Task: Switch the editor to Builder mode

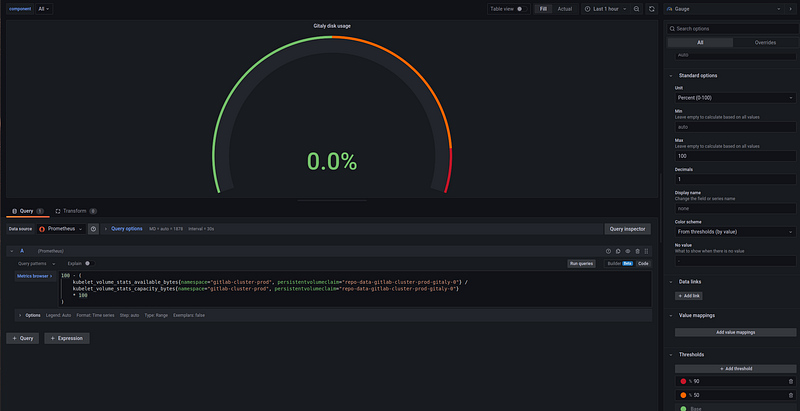Action: point(619,264)
